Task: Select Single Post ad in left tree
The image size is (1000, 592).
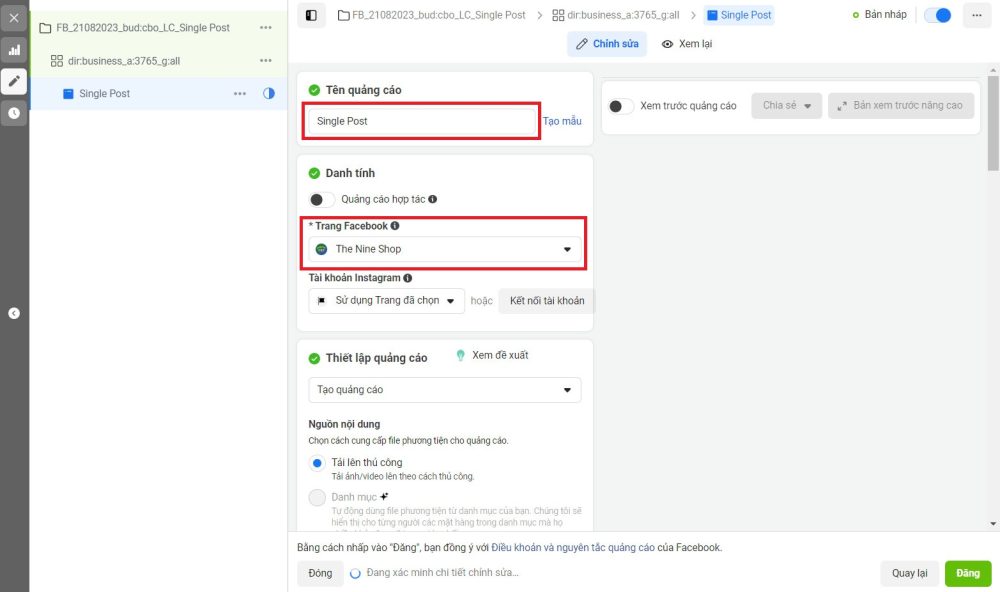Action: pyautogui.click(x=104, y=93)
